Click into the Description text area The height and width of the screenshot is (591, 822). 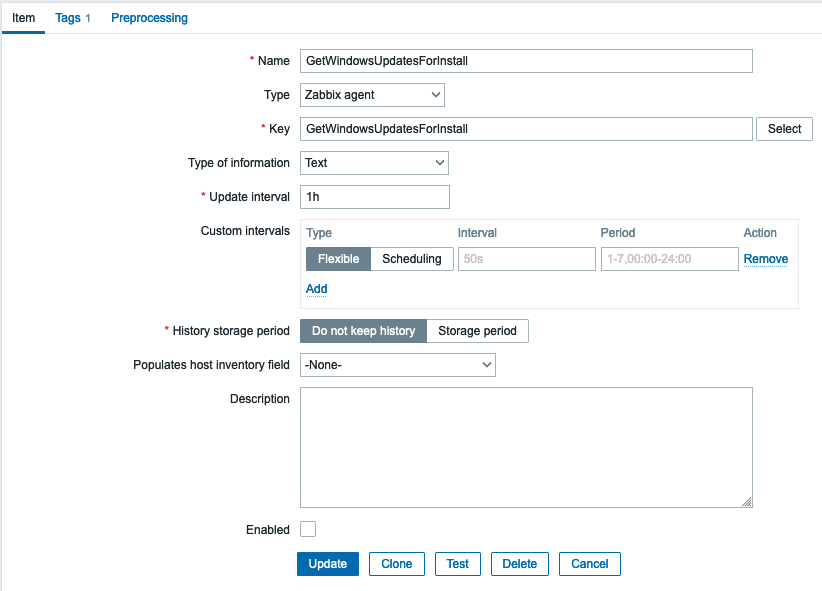point(526,447)
